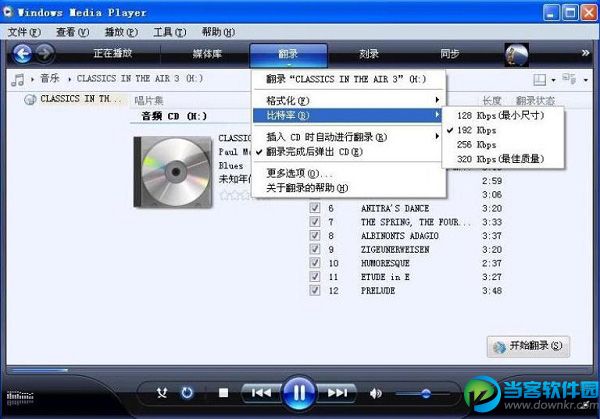Click the CD disc icon beside CLASSICS IN TH...

pyautogui.click(x=30, y=99)
